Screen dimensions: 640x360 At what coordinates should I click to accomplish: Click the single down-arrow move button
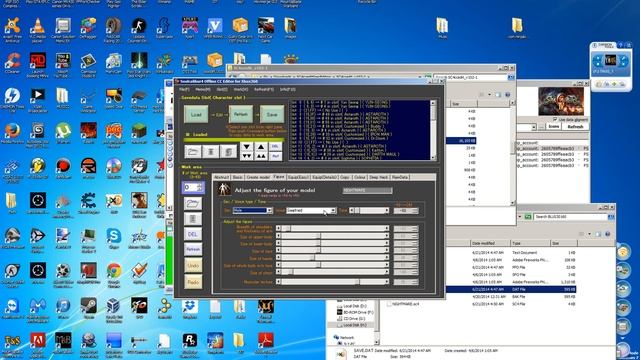point(247,147)
